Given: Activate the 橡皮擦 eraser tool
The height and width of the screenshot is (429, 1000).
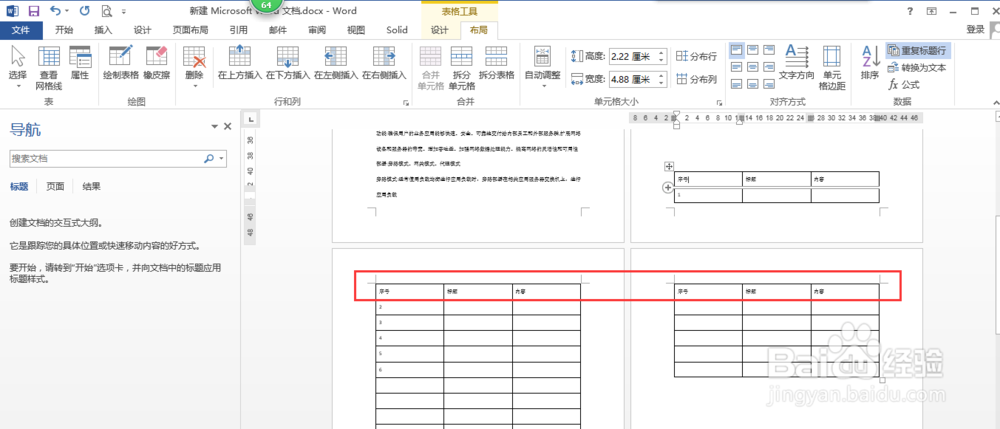Looking at the screenshot, I should tap(156, 62).
